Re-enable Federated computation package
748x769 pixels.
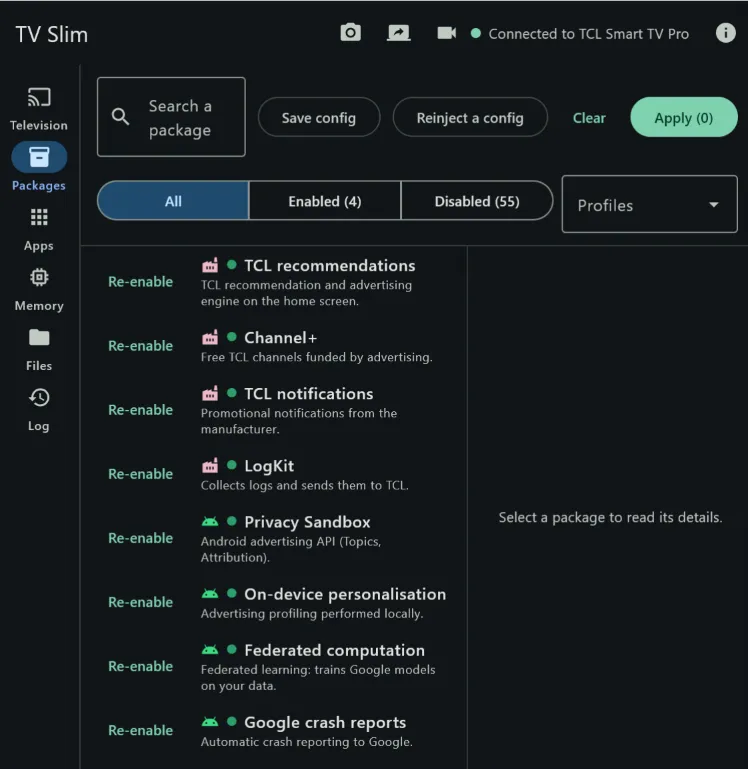(140, 666)
